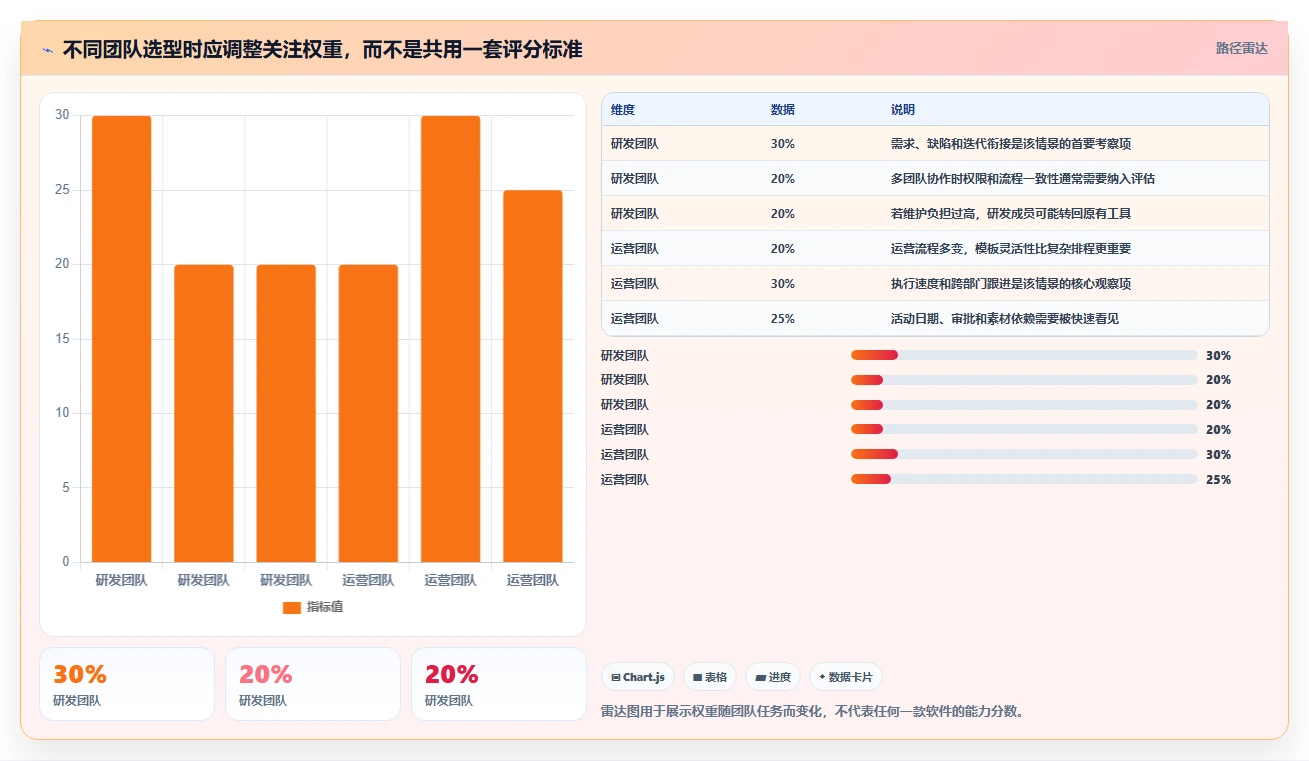Click the footer note starting with 雷达图用于展示
Screen dimensions: 1309x761
click(x=812, y=712)
